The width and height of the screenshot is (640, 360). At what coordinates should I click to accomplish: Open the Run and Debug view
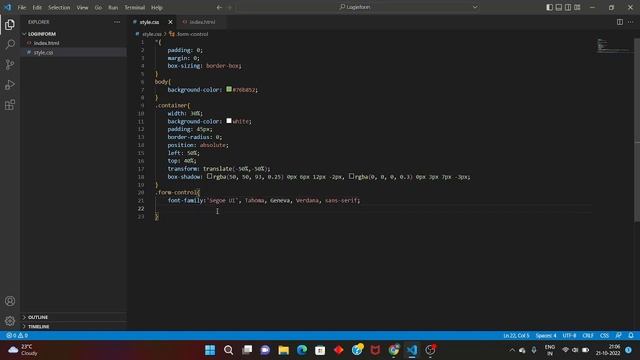tap(10, 84)
